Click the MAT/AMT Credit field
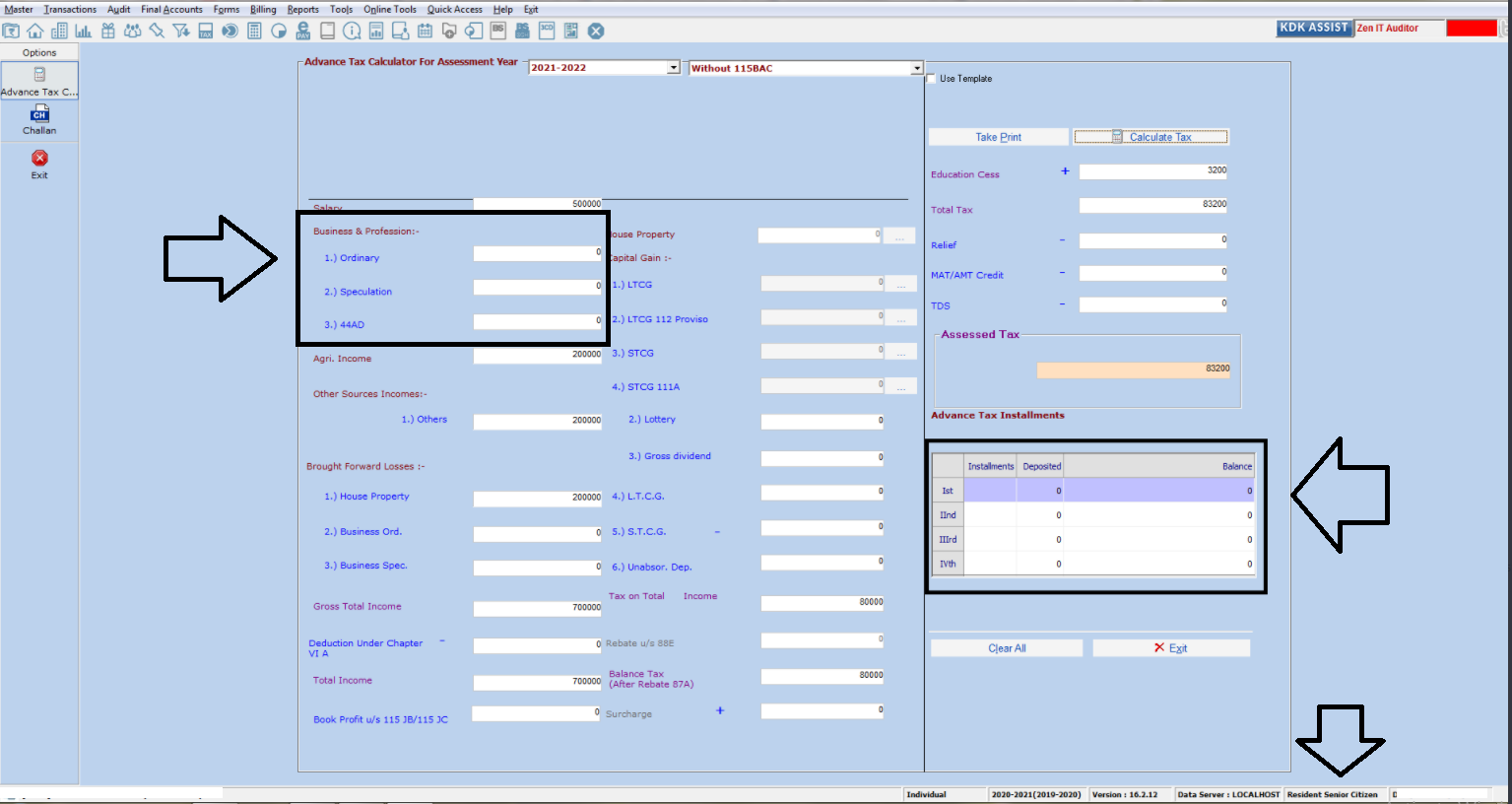The width and height of the screenshot is (1512, 804). [x=1153, y=273]
